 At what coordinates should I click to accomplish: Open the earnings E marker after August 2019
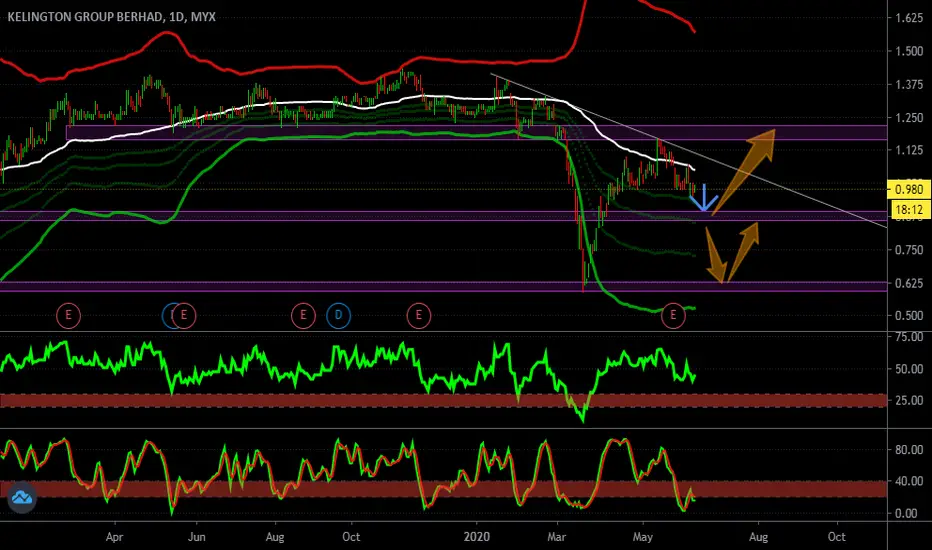tap(303, 315)
